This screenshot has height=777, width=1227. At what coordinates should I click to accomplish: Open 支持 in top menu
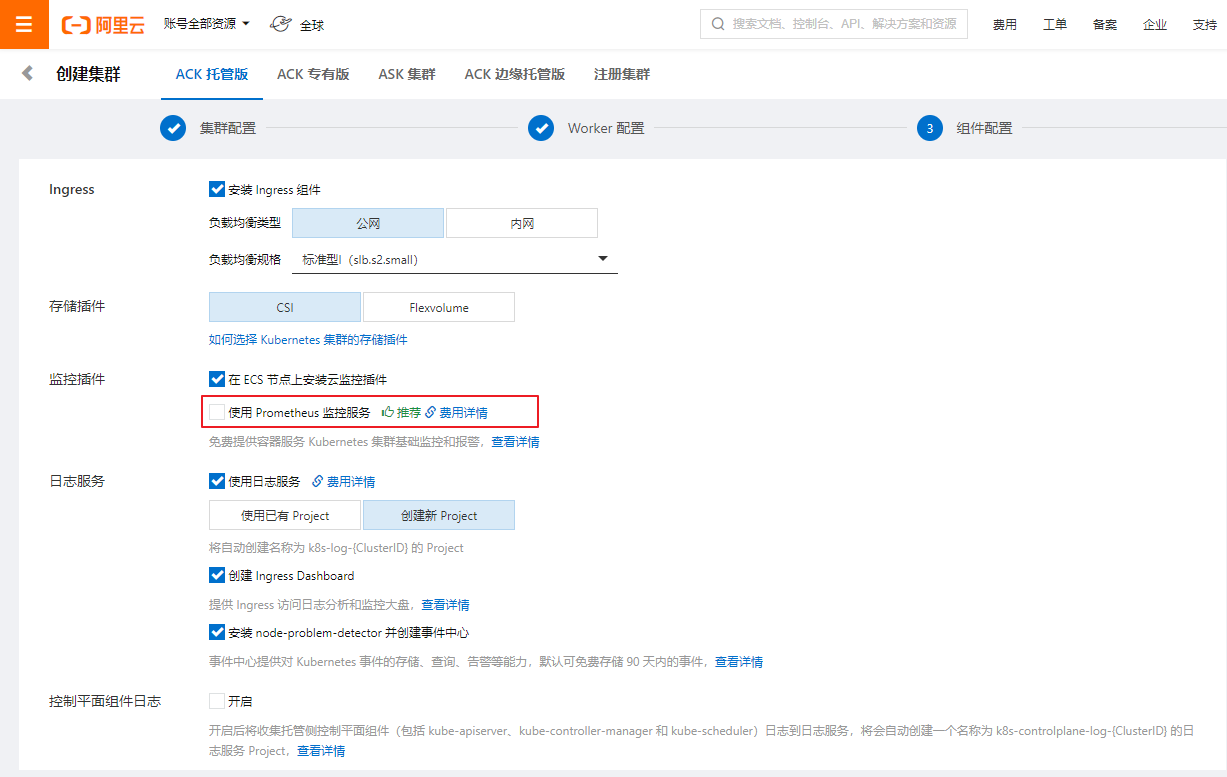(x=1205, y=25)
